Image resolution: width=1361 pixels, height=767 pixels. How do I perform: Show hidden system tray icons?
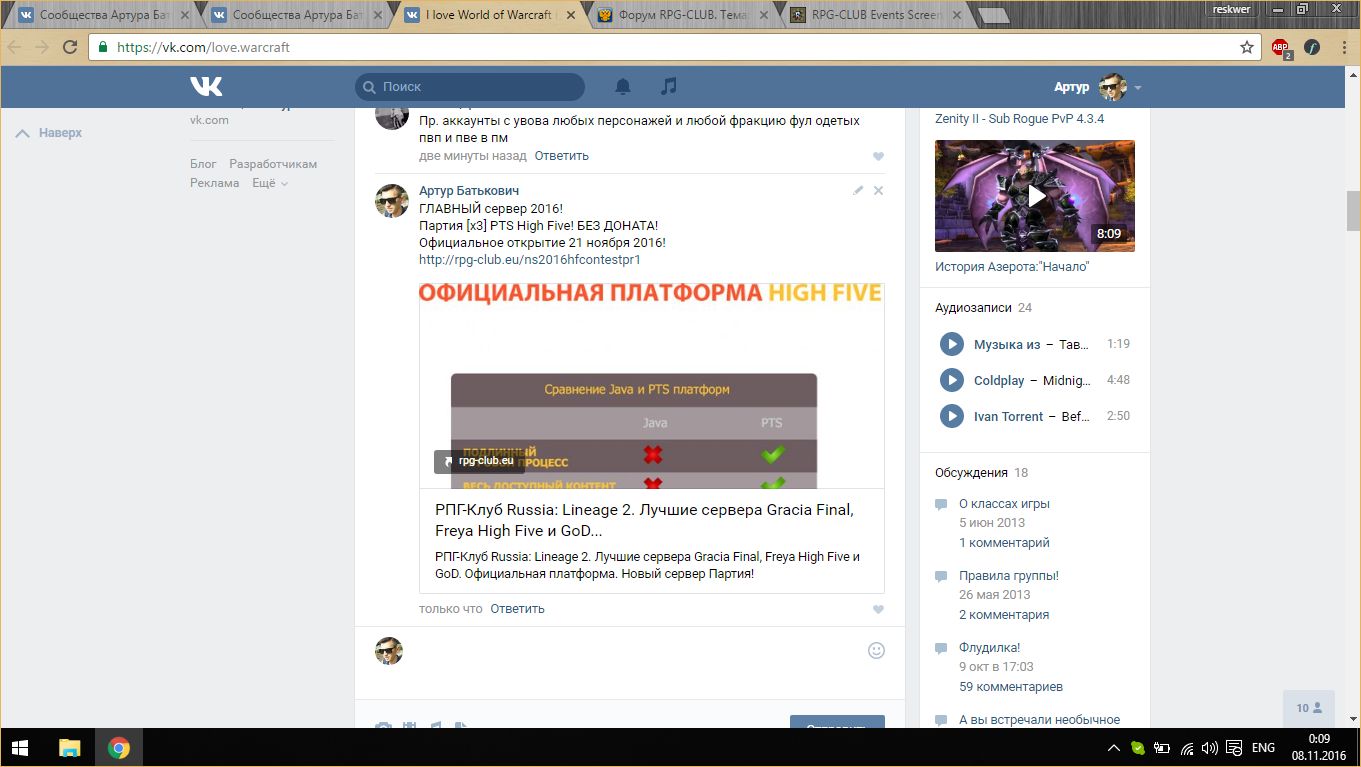(x=1113, y=748)
